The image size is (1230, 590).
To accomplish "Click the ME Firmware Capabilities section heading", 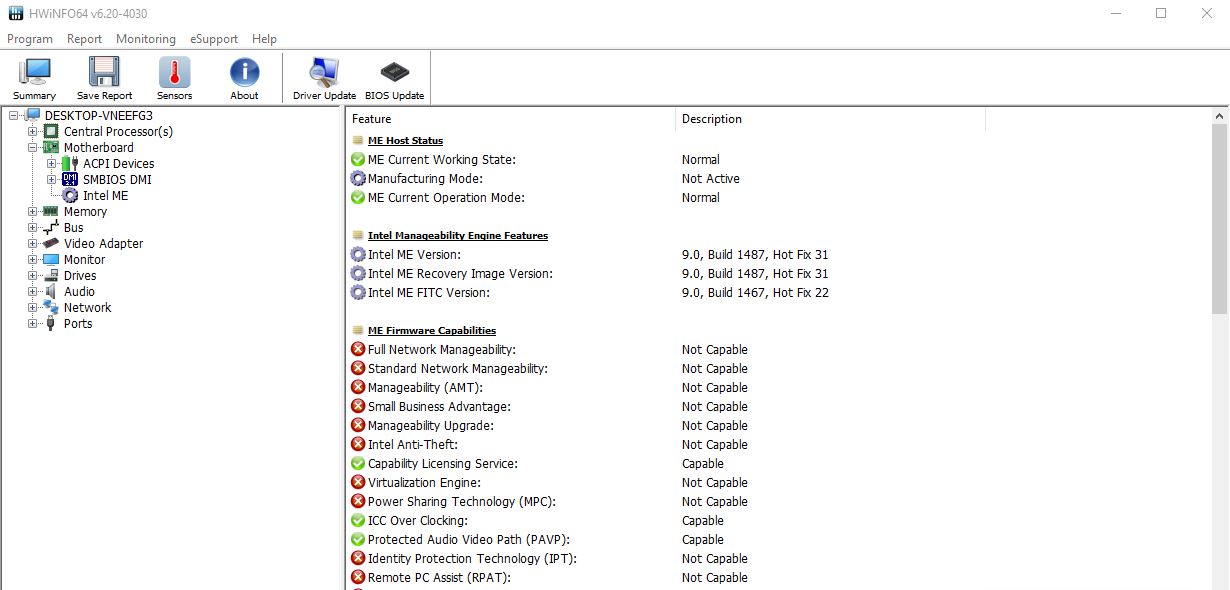I will pyautogui.click(x=432, y=330).
